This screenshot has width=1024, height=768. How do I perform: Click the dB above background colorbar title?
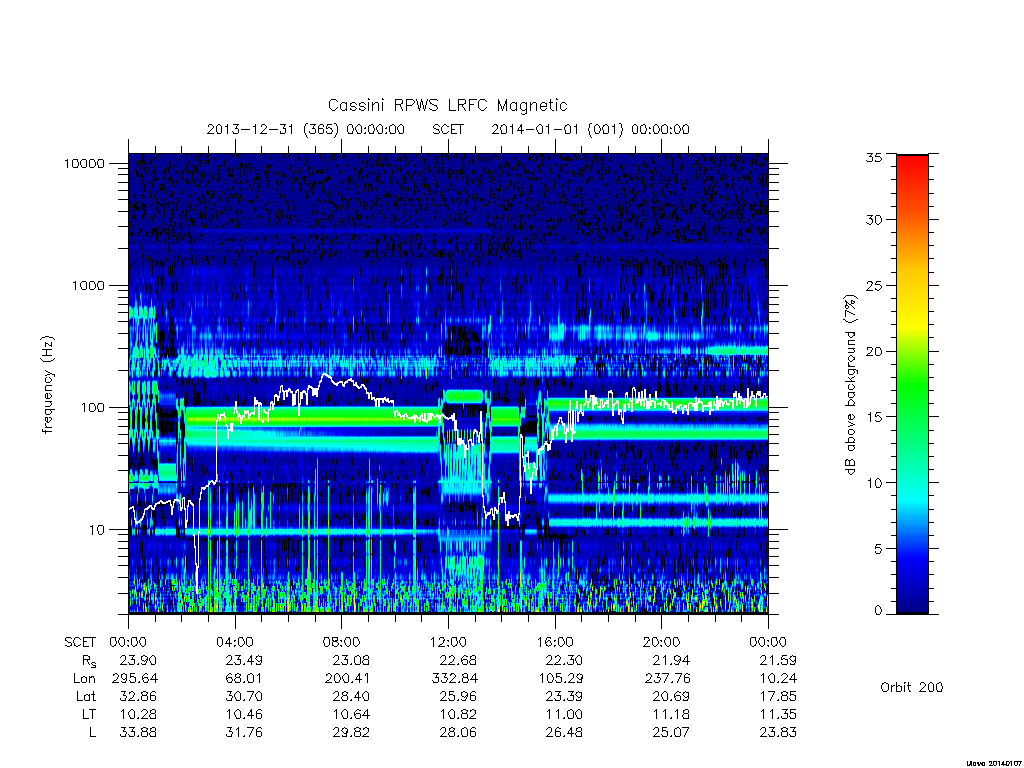click(x=850, y=385)
